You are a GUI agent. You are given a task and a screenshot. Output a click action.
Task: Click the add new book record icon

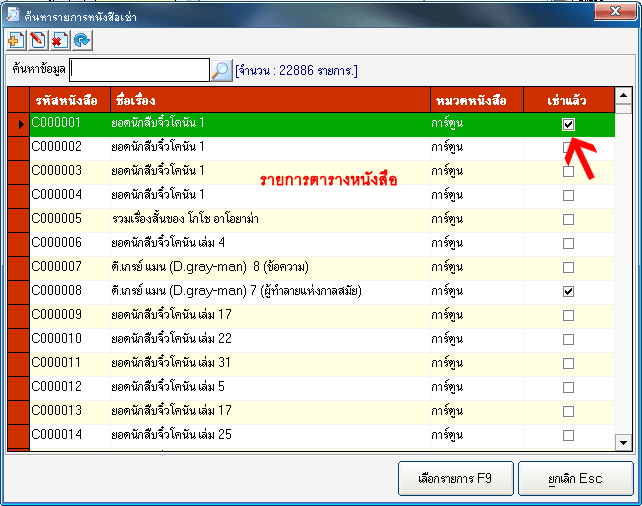16,41
